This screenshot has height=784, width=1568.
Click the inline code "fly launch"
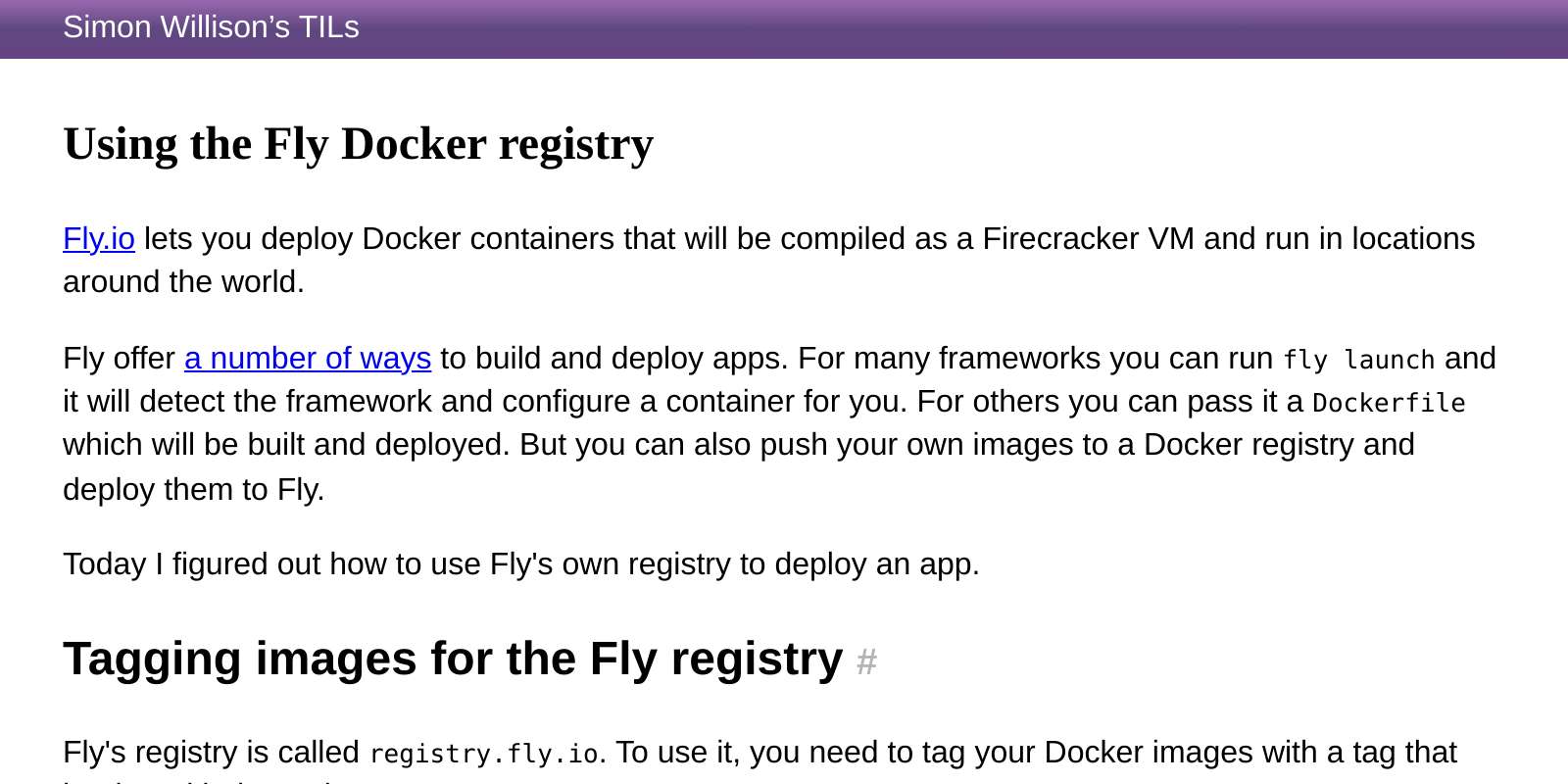tap(1359, 360)
